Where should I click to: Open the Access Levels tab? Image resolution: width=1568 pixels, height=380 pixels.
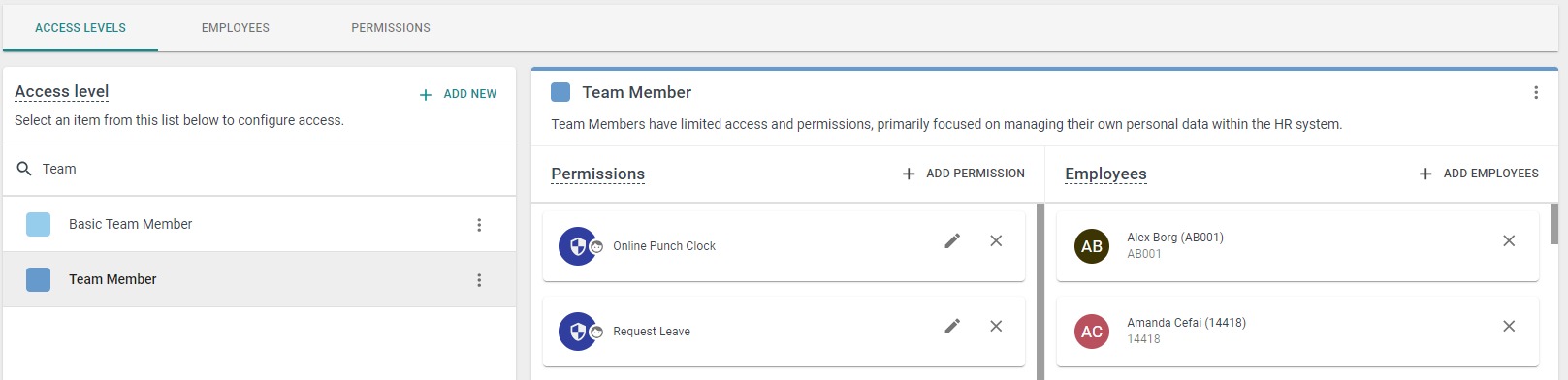(80, 28)
